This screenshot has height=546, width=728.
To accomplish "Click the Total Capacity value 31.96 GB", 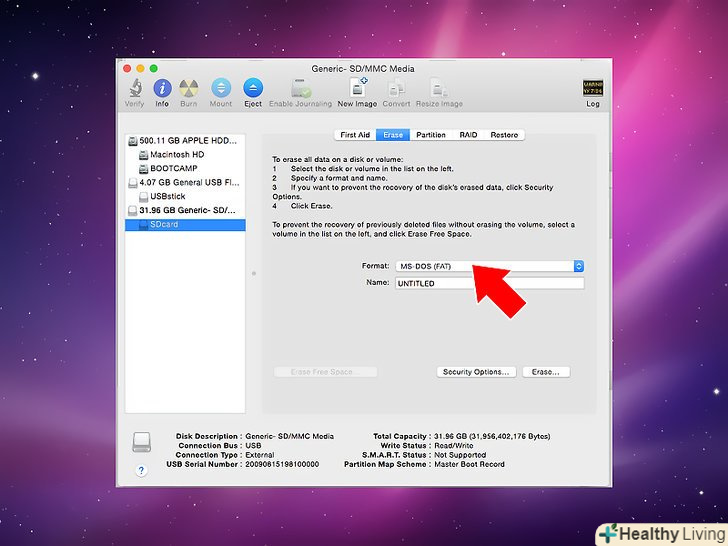I will (x=492, y=436).
